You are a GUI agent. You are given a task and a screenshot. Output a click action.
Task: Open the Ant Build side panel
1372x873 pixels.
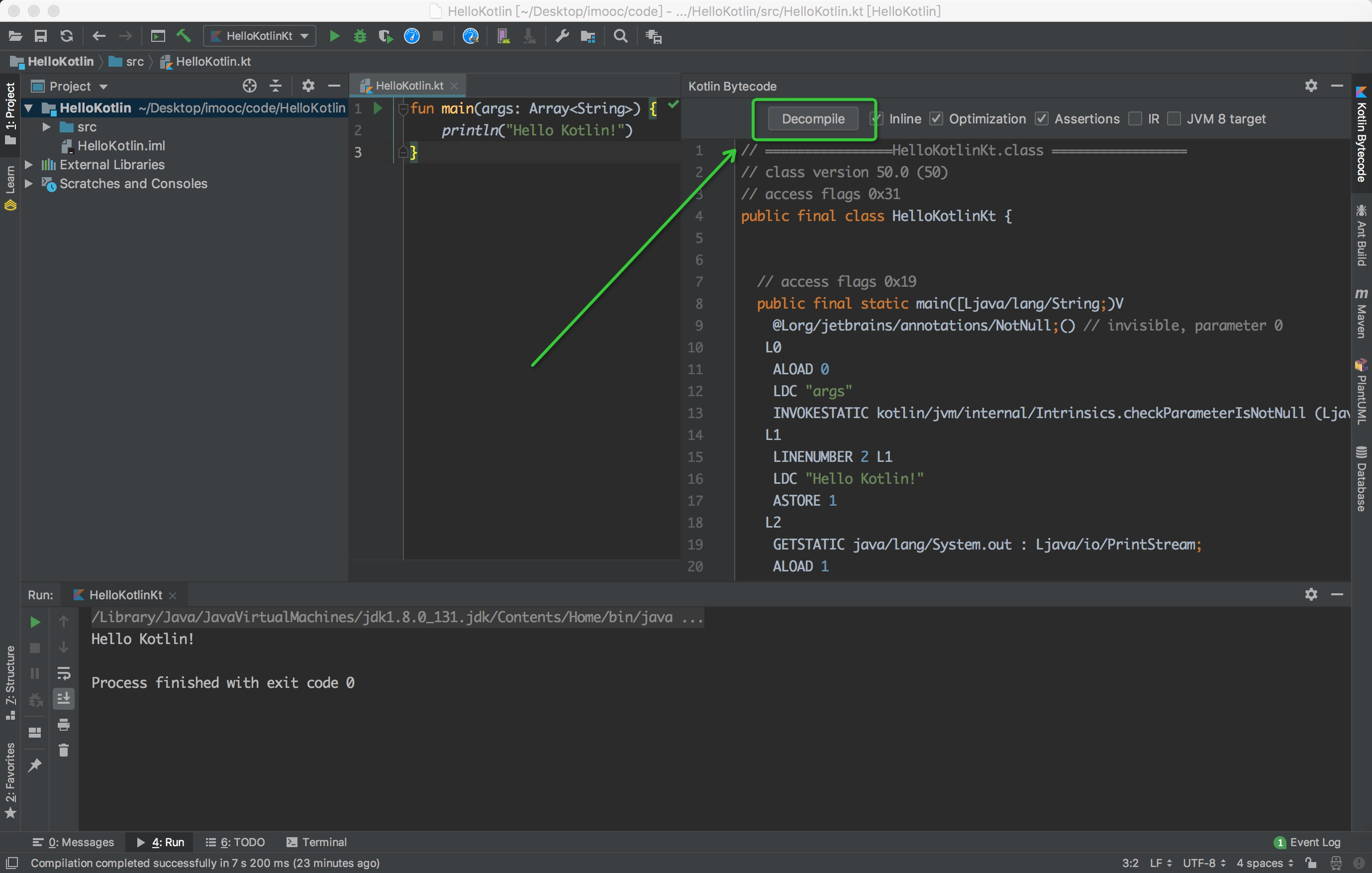pyautogui.click(x=1361, y=235)
